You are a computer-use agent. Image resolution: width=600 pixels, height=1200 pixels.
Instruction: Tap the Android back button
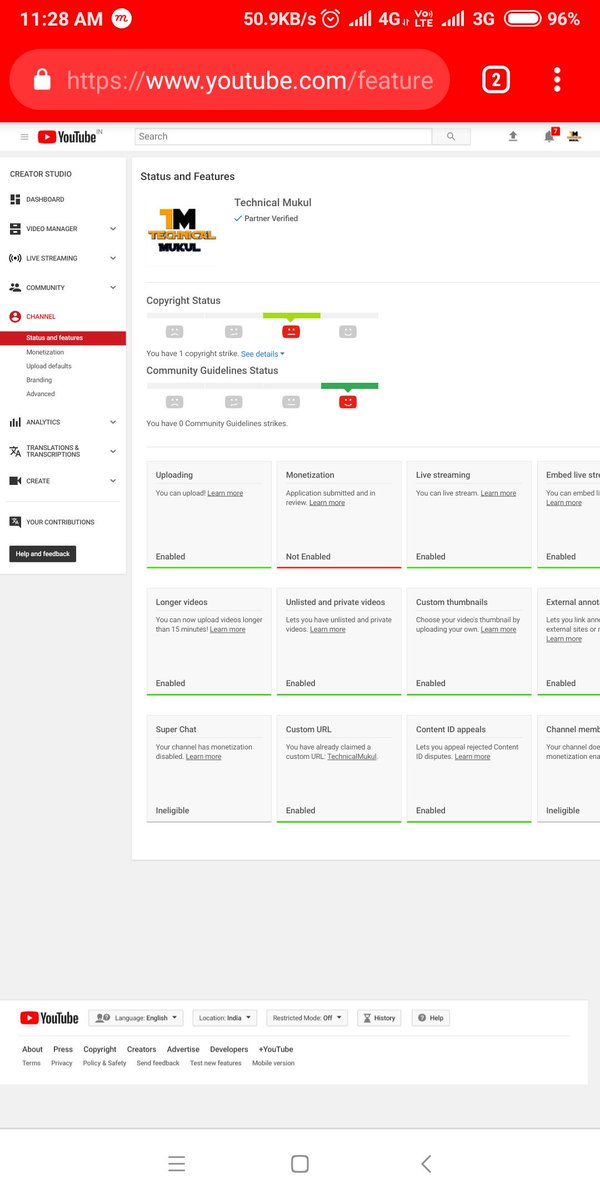pos(426,1163)
